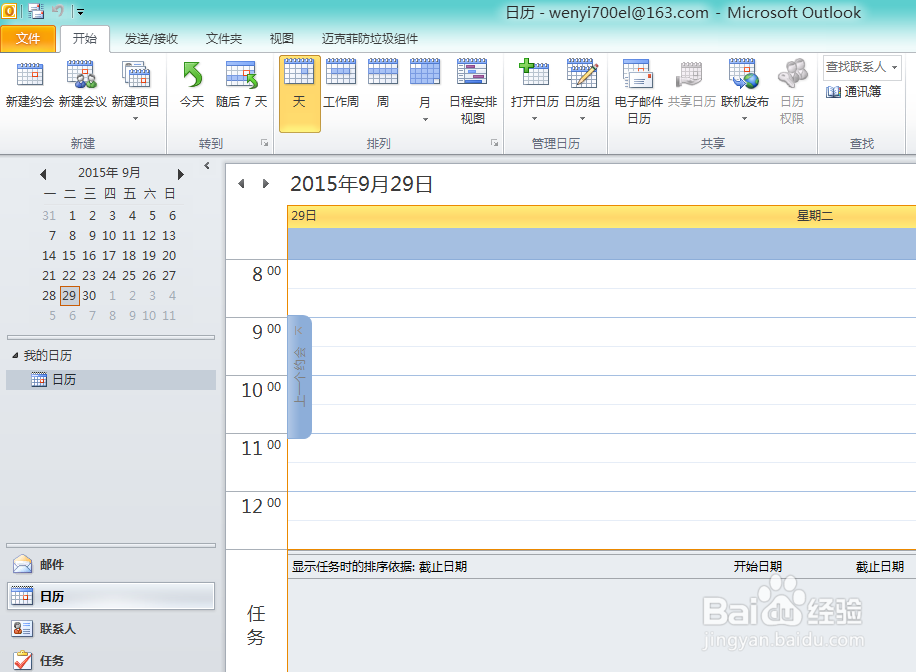Click the 截止日期 task column header
The width and height of the screenshot is (916, 672).
(880, 566)
